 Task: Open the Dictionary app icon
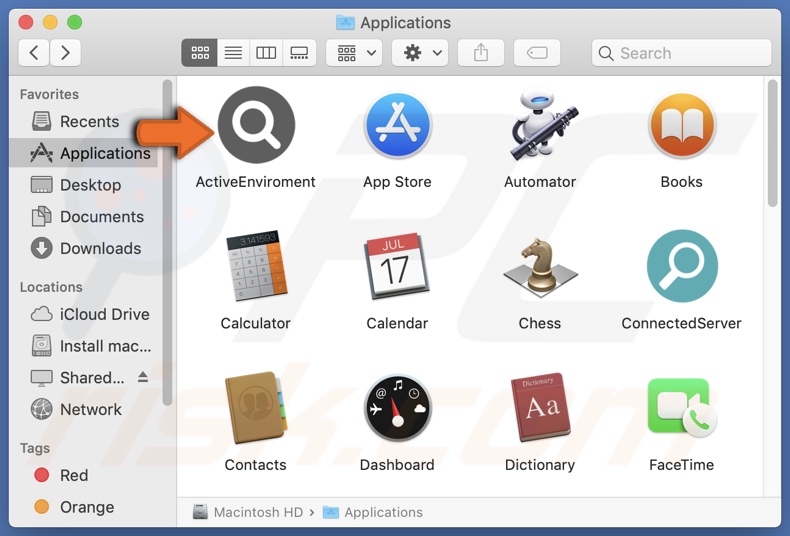pyautogui.click(x=540, y=408)
